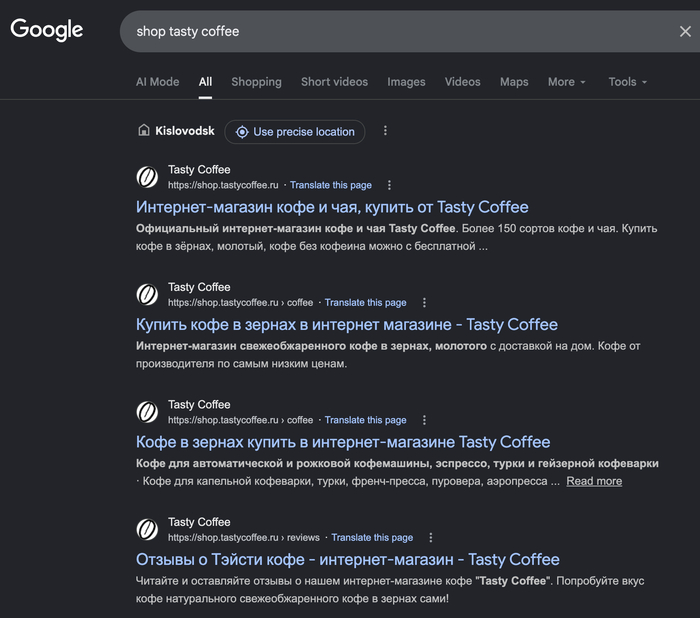Click the favicon of the 'Купить кофе в зернах' result
700x618 pixels.
147,294
